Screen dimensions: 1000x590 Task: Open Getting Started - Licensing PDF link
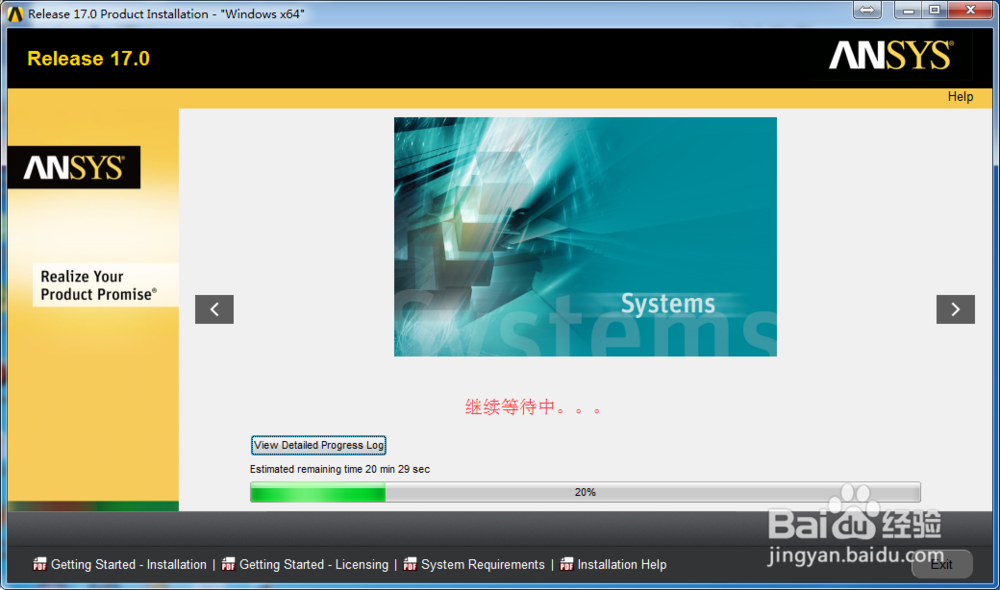[313, 564]
